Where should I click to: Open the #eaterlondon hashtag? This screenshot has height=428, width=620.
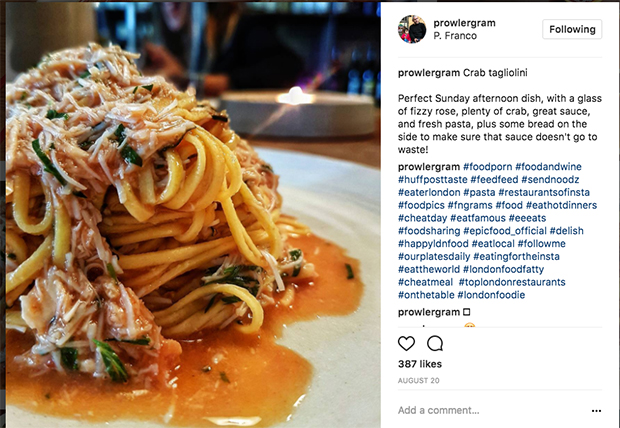[x=429, y=192]
